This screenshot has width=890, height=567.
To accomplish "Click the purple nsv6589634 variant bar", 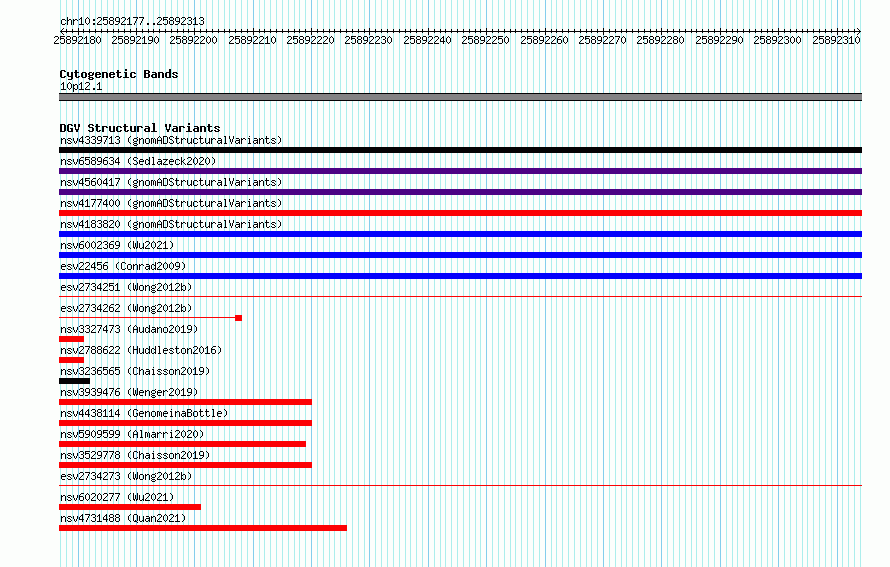I will click(460, 171).
